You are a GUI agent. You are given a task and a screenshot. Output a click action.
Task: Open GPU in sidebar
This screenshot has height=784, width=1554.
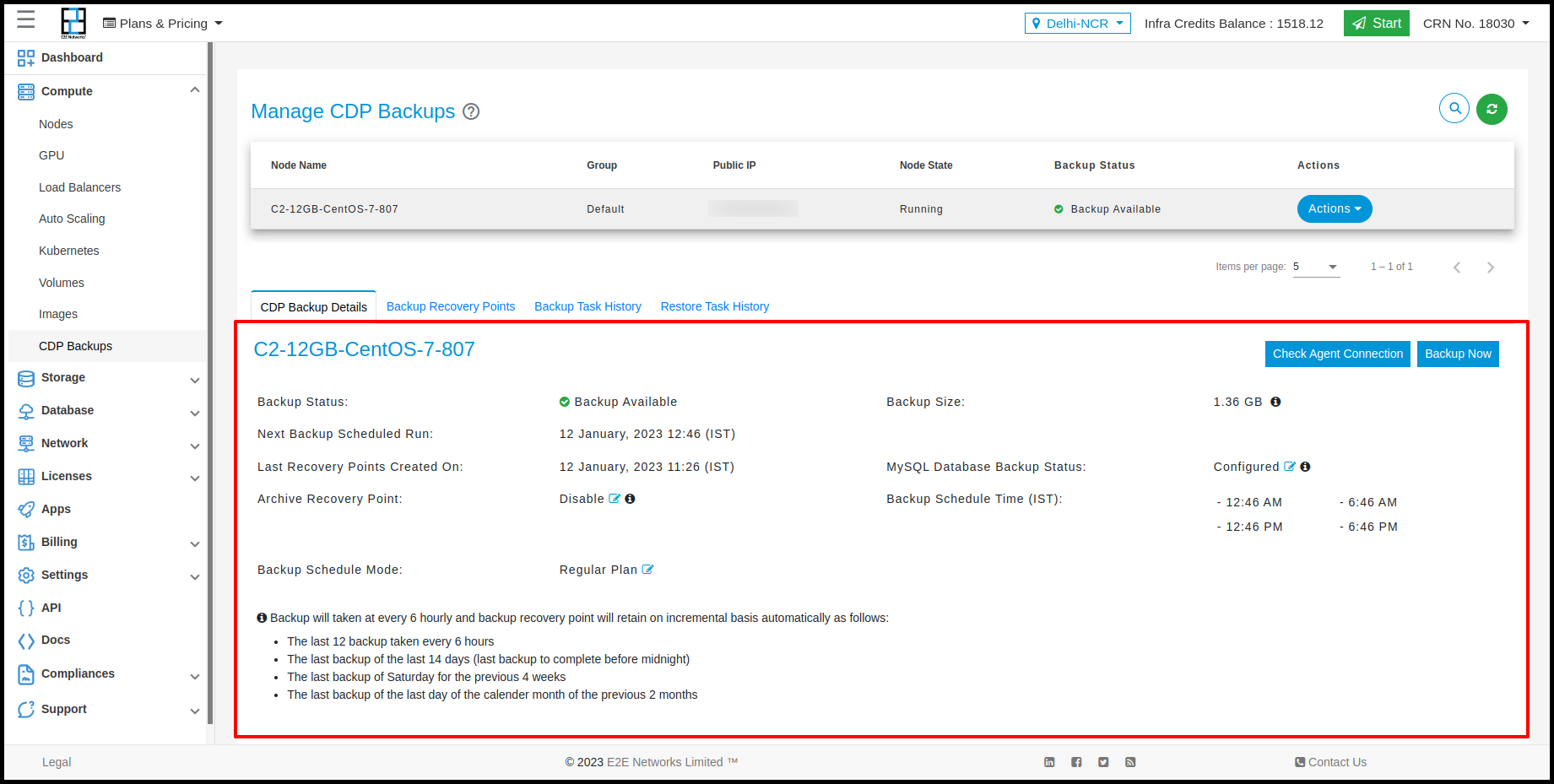coord(51,155)
